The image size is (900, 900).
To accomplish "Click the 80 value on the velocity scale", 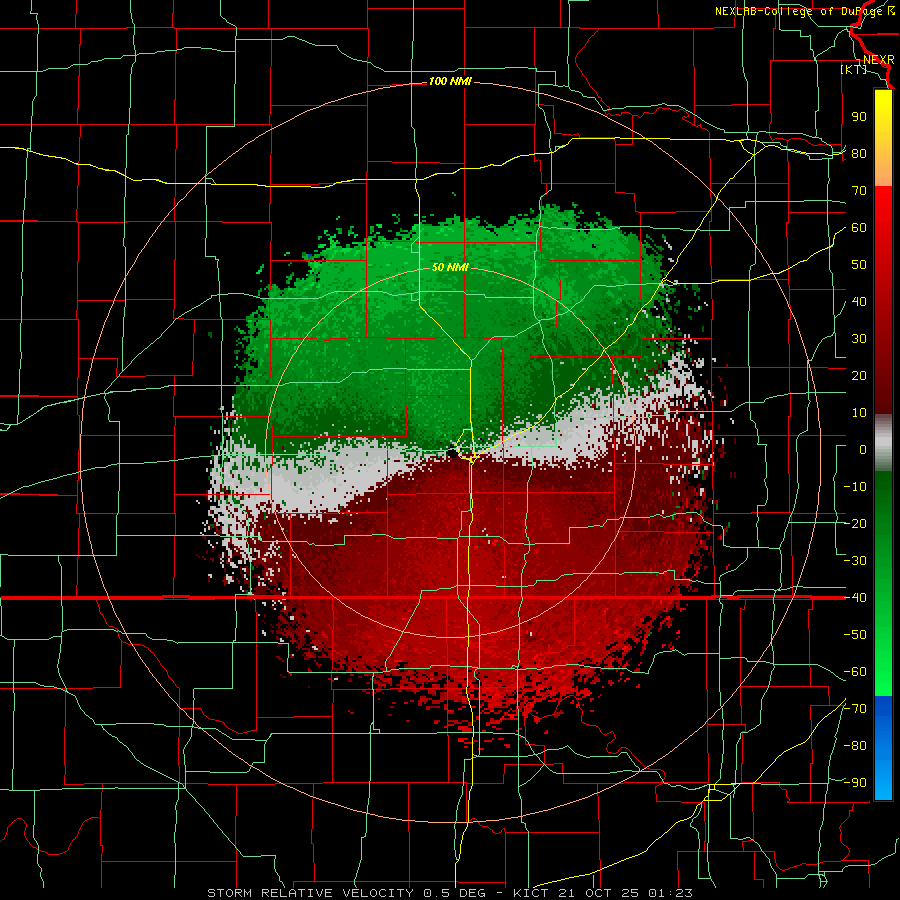I will [859, 154].
